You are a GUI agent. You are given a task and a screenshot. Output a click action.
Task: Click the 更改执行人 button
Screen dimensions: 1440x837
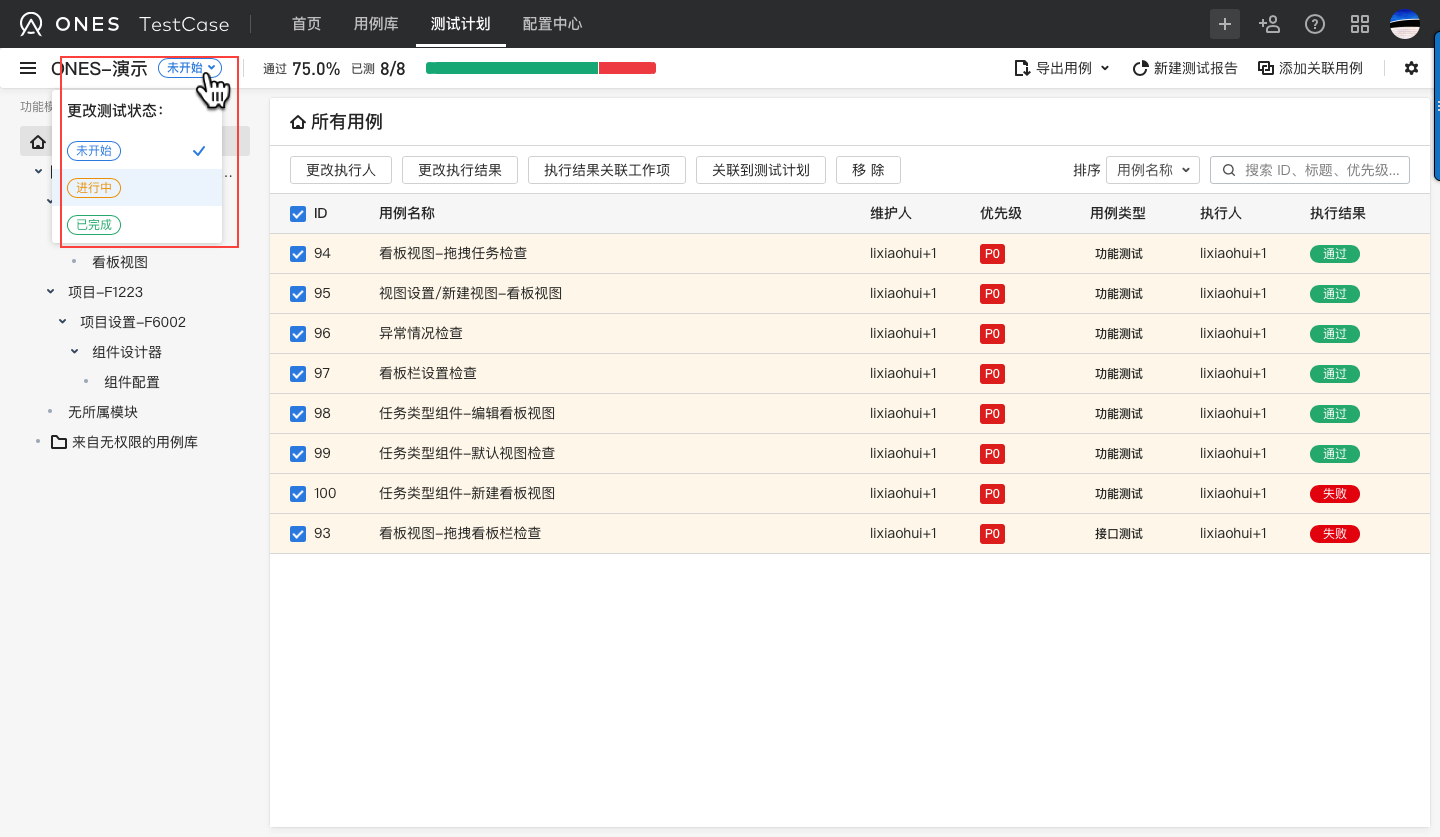click(x=340, y=170)
